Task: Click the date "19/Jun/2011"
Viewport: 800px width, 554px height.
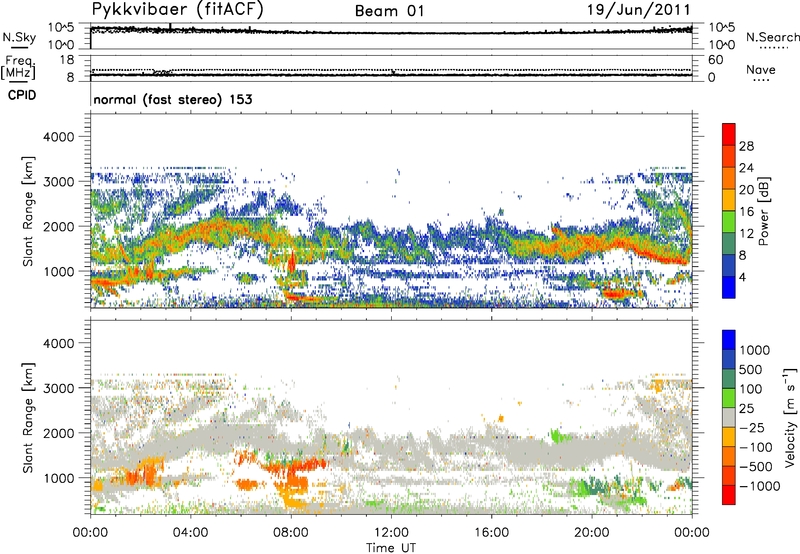Action: pyautogui.click(x=639, y=10)
